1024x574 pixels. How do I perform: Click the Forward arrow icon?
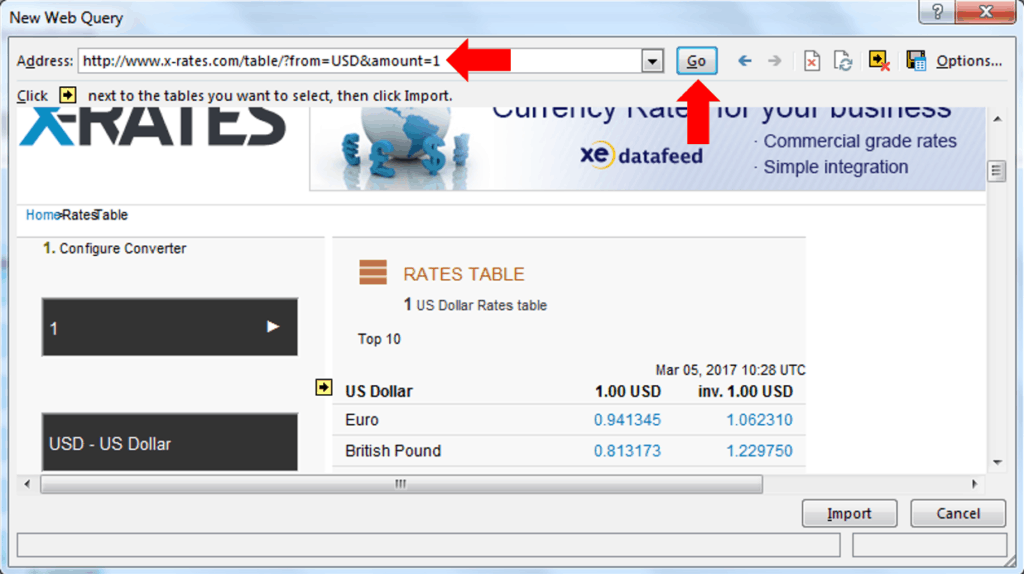coord(774,61)
